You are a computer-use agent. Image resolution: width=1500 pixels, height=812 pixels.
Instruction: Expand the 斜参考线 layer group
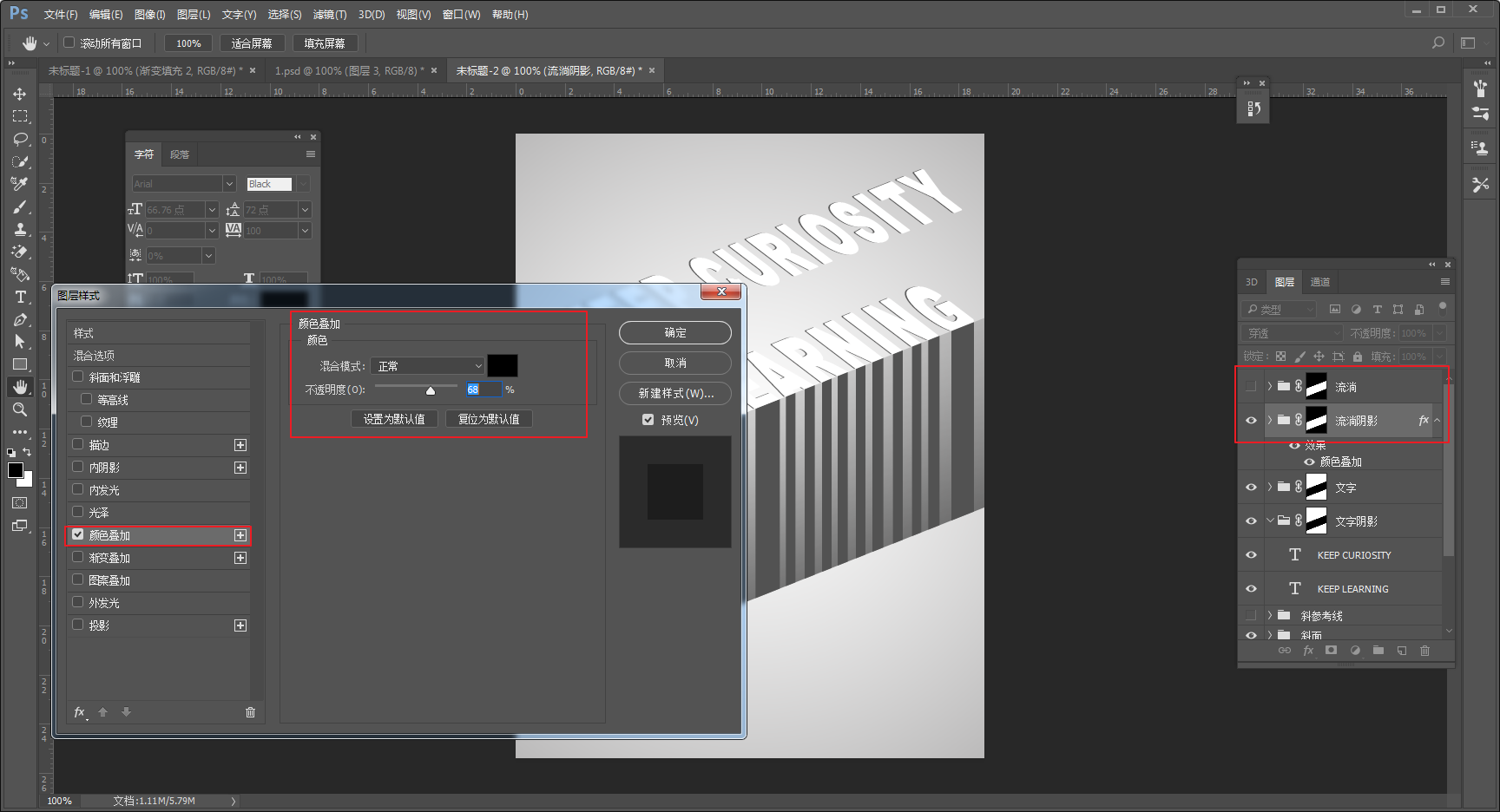pos(1269,615)
